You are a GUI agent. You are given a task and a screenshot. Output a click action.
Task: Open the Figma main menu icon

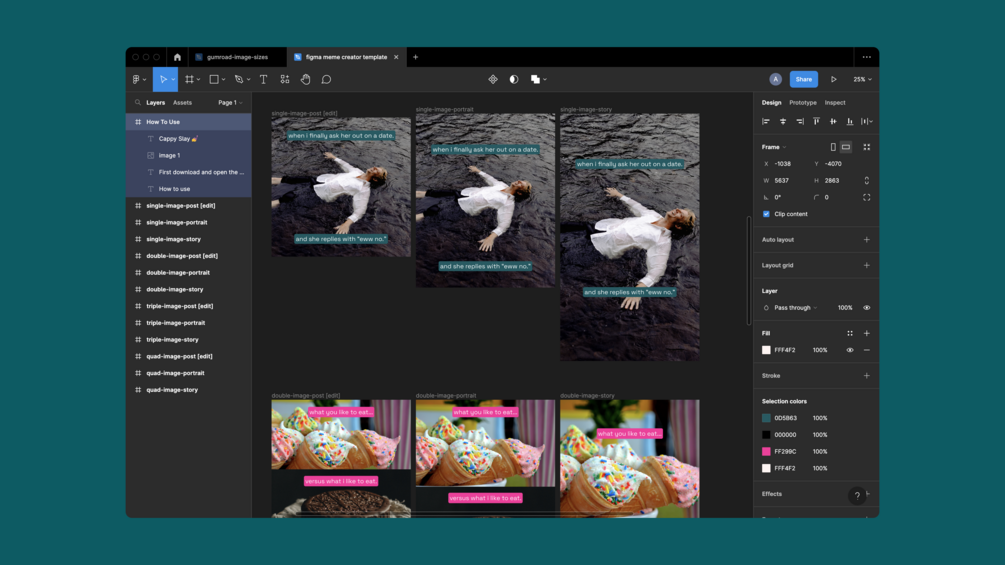[x=136, y=79]
